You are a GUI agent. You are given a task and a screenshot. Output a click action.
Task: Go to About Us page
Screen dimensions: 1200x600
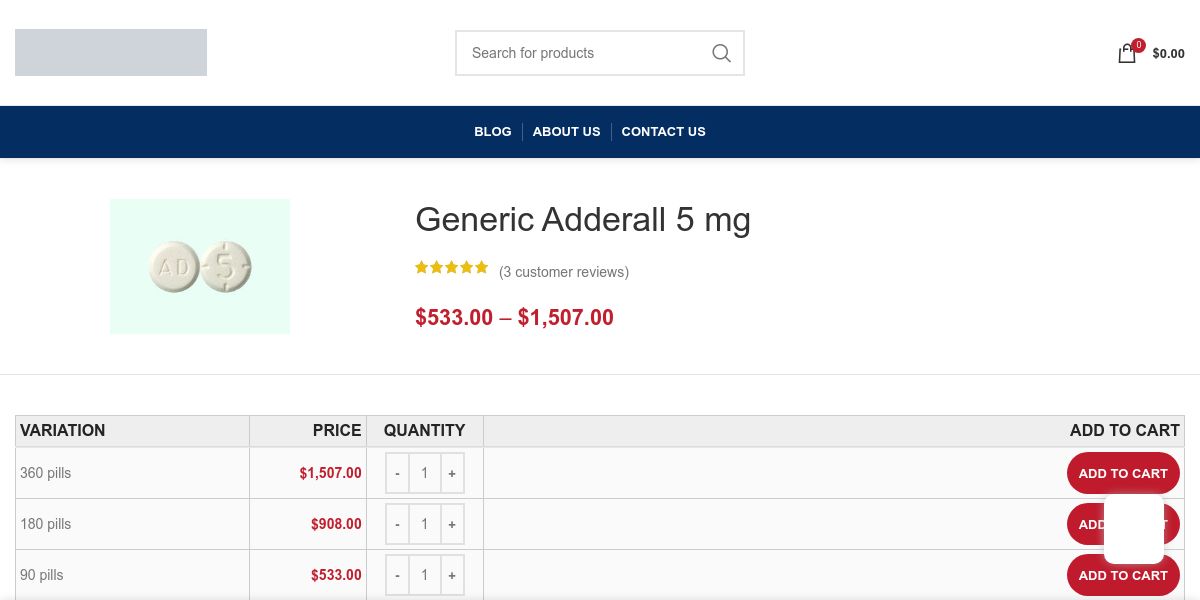(x=566, y=131)
